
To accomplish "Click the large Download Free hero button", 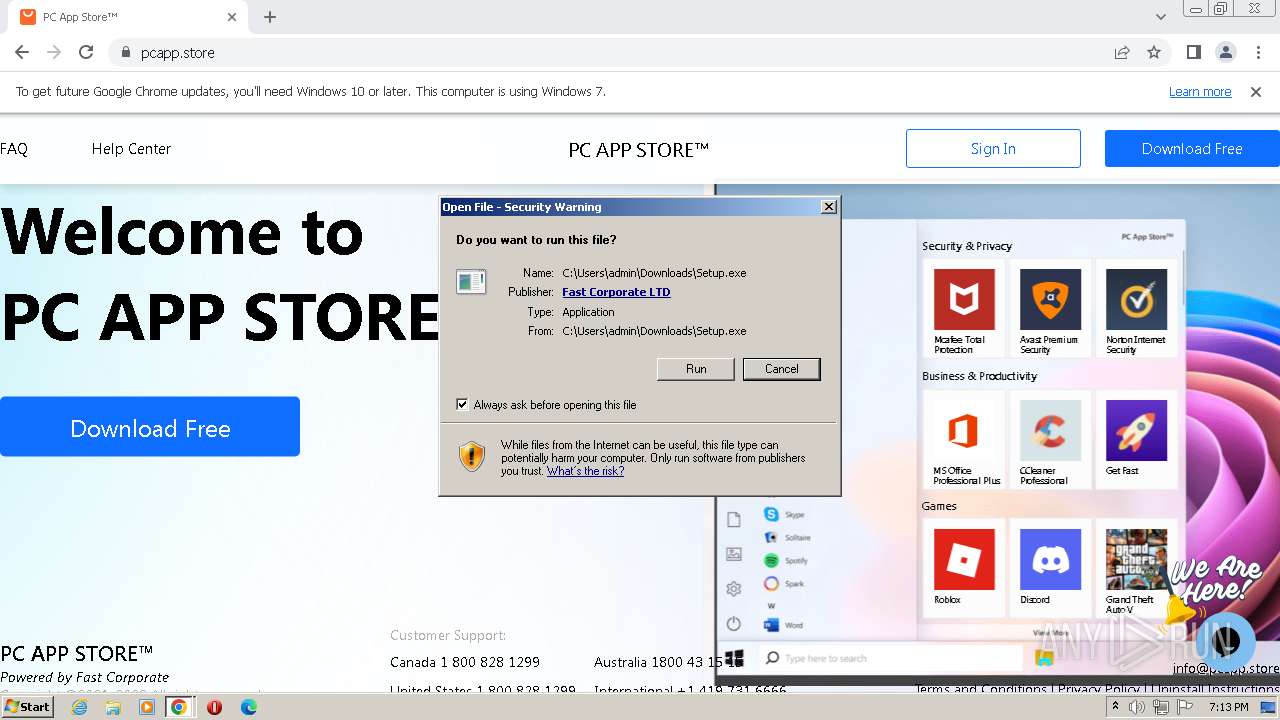I will coord(150,427).
